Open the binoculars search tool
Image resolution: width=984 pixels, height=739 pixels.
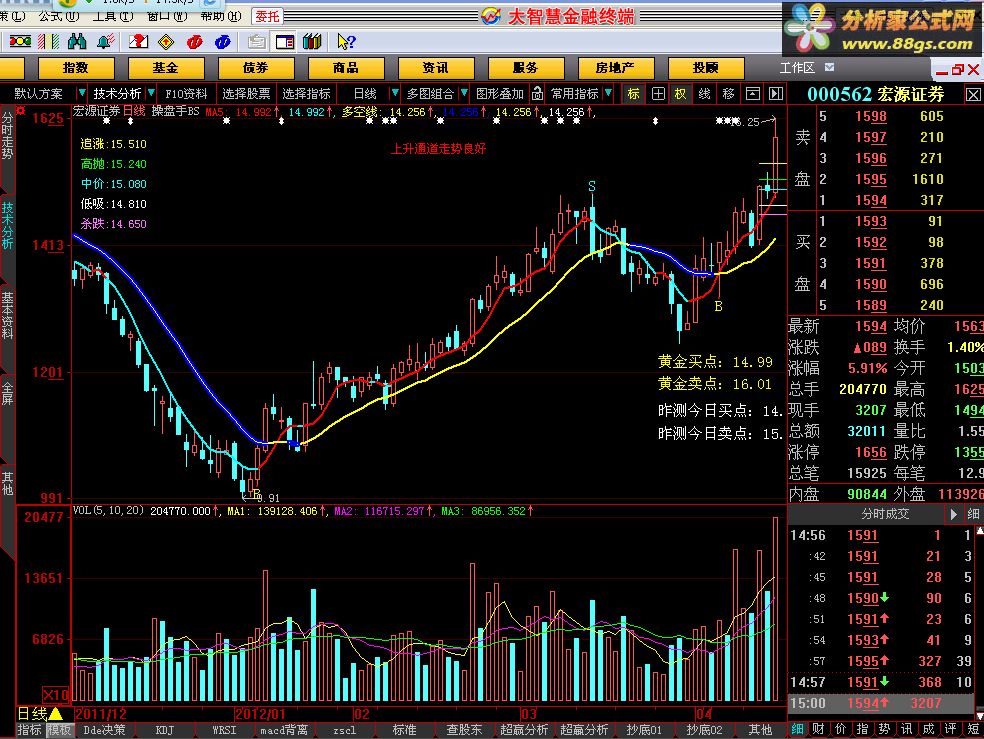point(77,42)
